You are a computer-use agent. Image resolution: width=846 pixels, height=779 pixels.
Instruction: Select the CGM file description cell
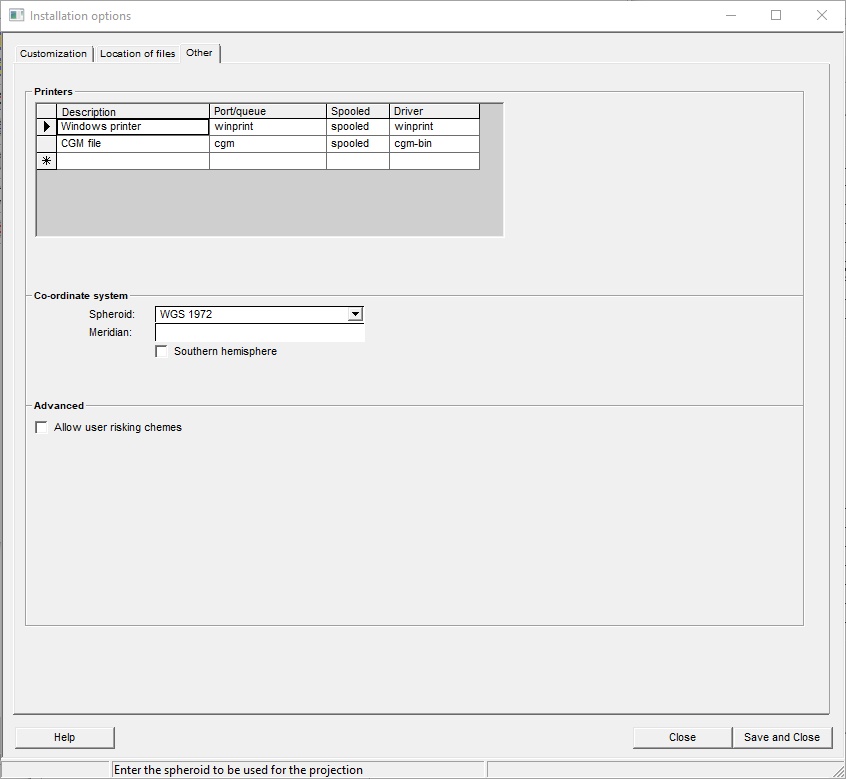coord(132,144)
